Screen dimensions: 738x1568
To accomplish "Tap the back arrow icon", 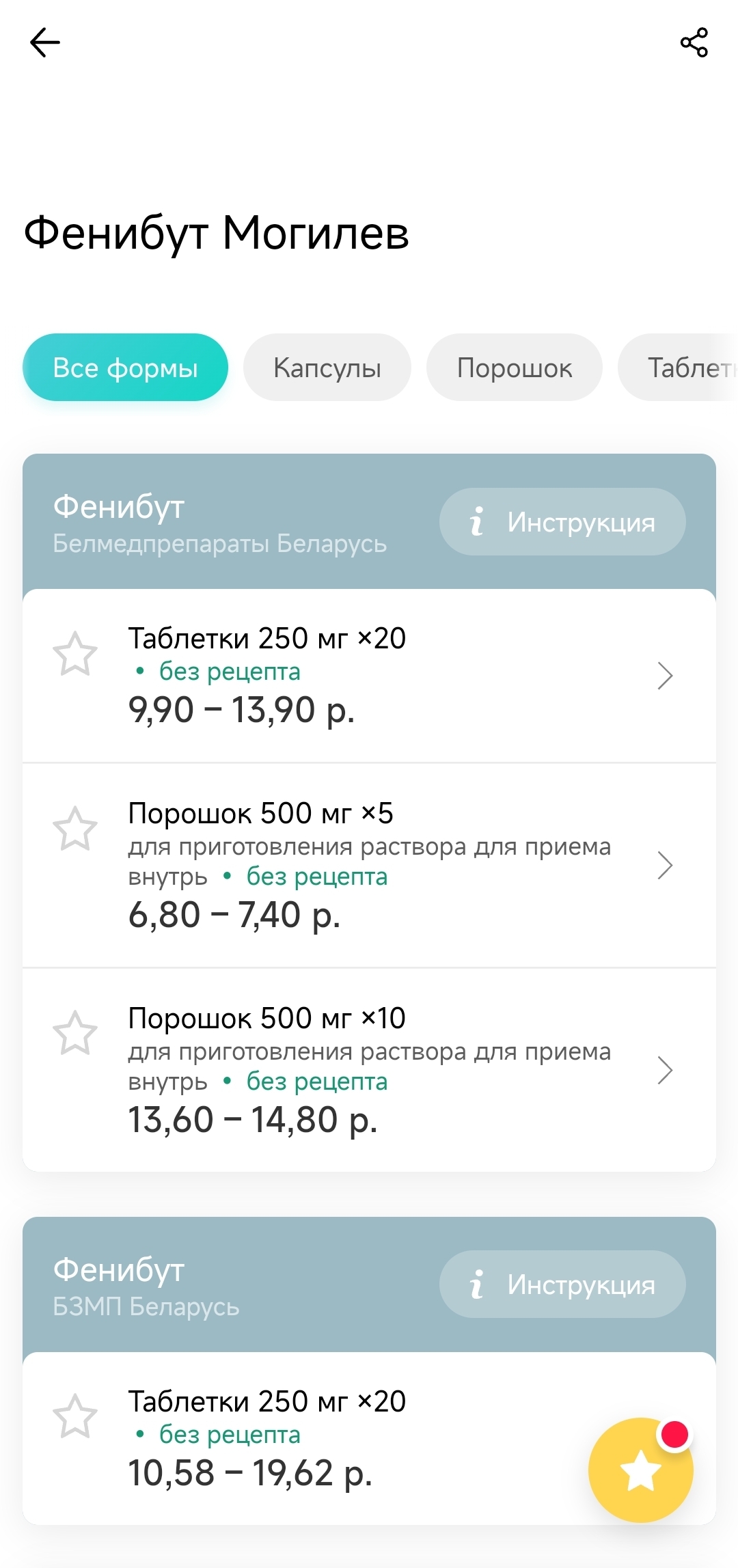I will point(45,42).
